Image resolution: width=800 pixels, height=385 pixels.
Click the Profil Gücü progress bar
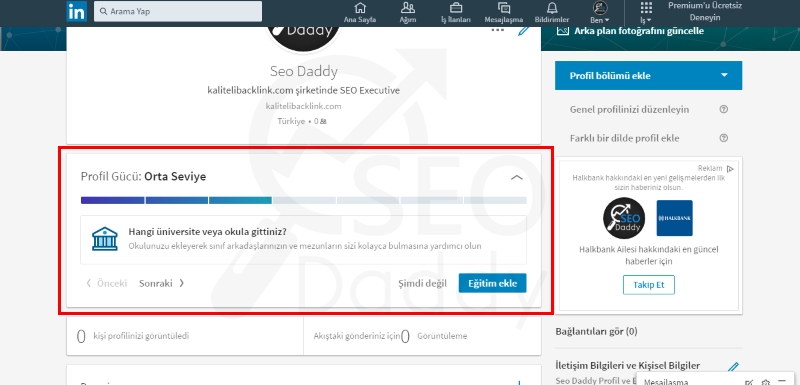(x=304, y=200)
